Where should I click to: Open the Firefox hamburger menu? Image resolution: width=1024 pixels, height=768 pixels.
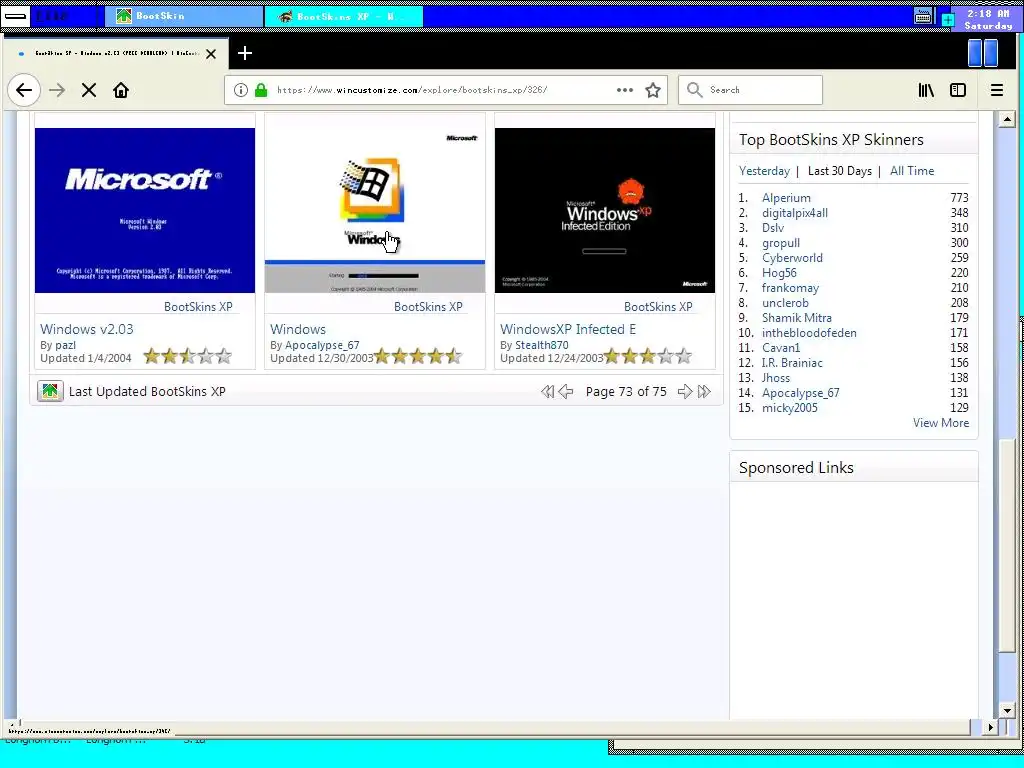(x=997, y=90)
